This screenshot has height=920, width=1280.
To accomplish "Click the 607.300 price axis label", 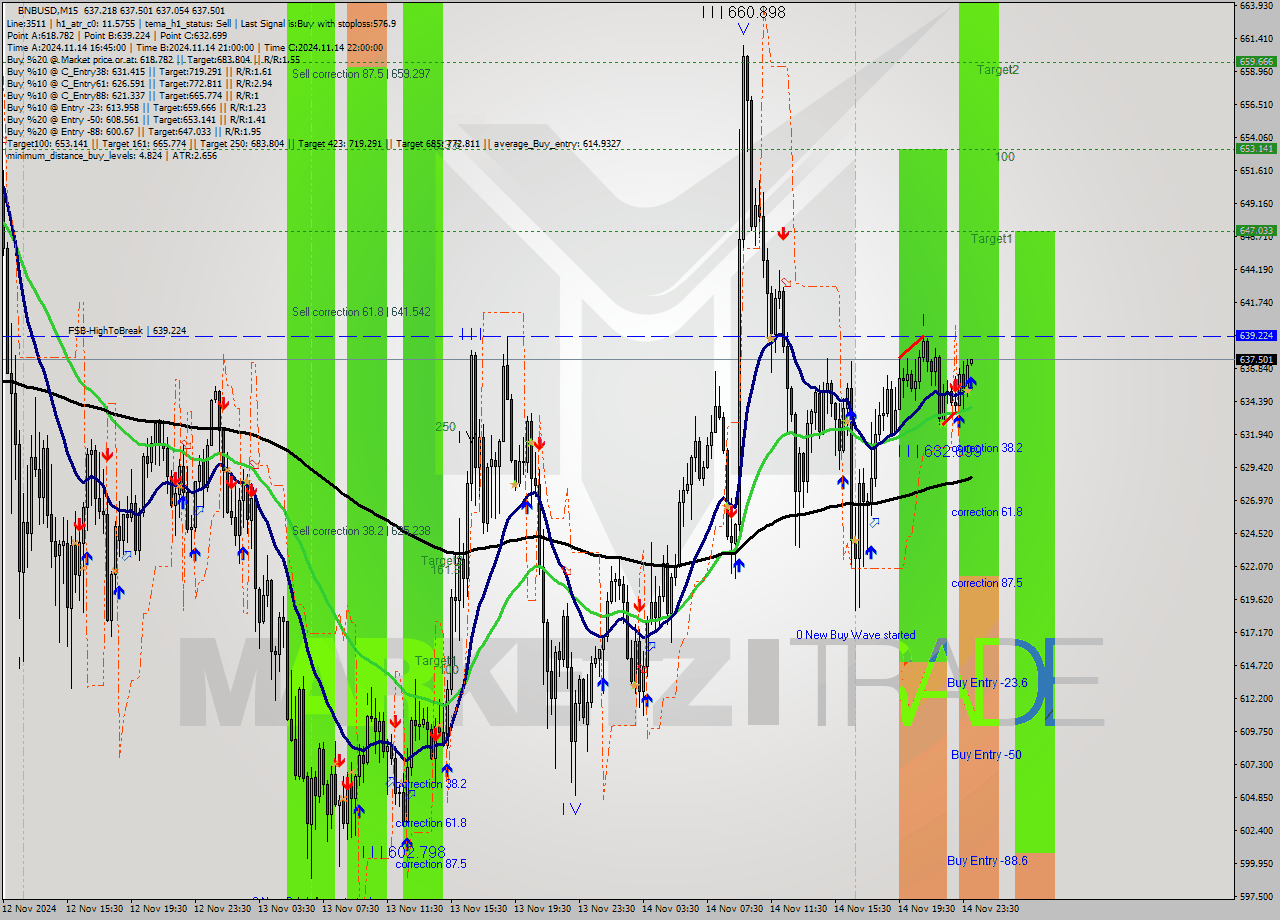I will coord(1256,765).
